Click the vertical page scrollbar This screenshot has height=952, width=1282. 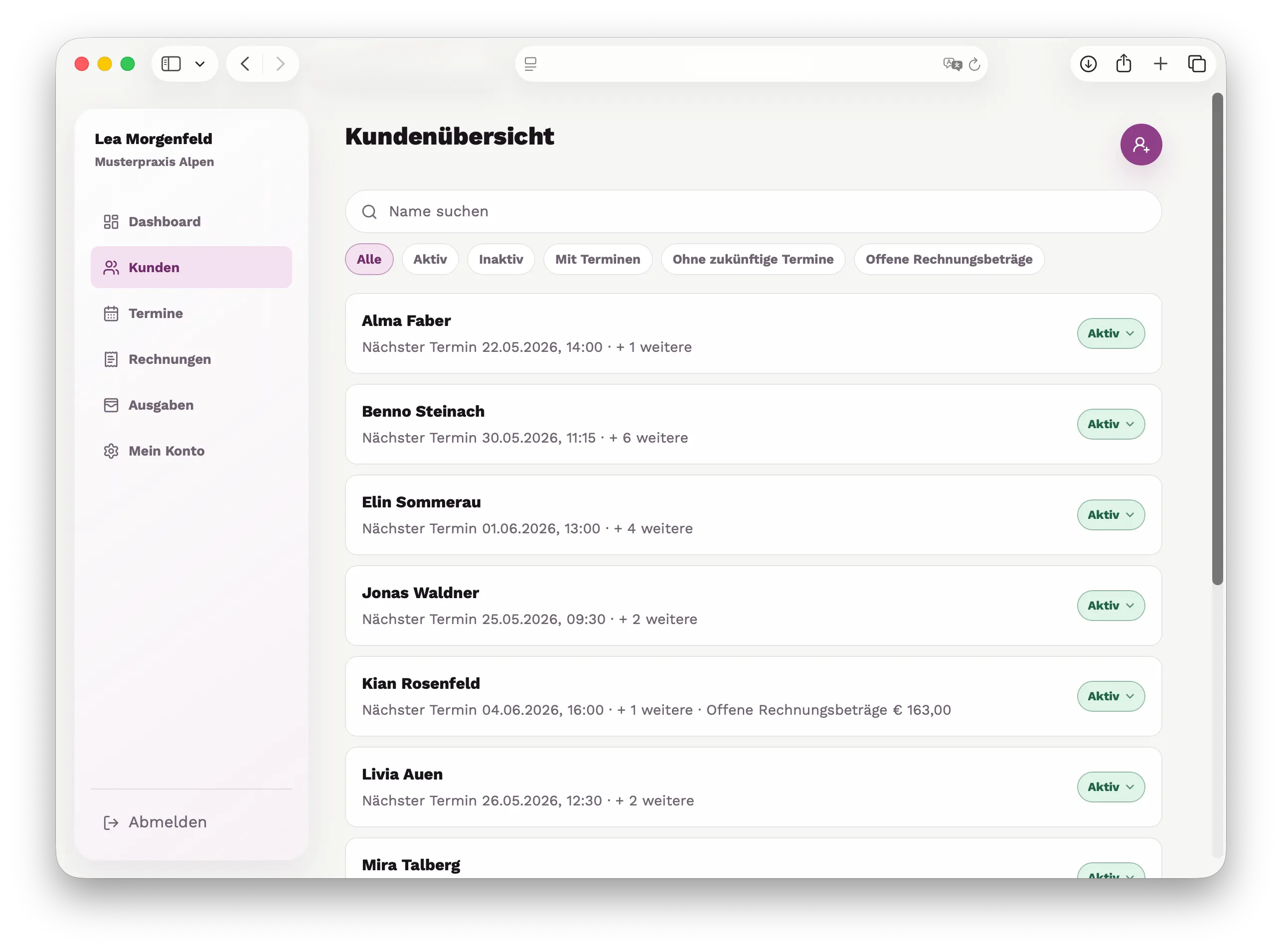(1217, 339)
